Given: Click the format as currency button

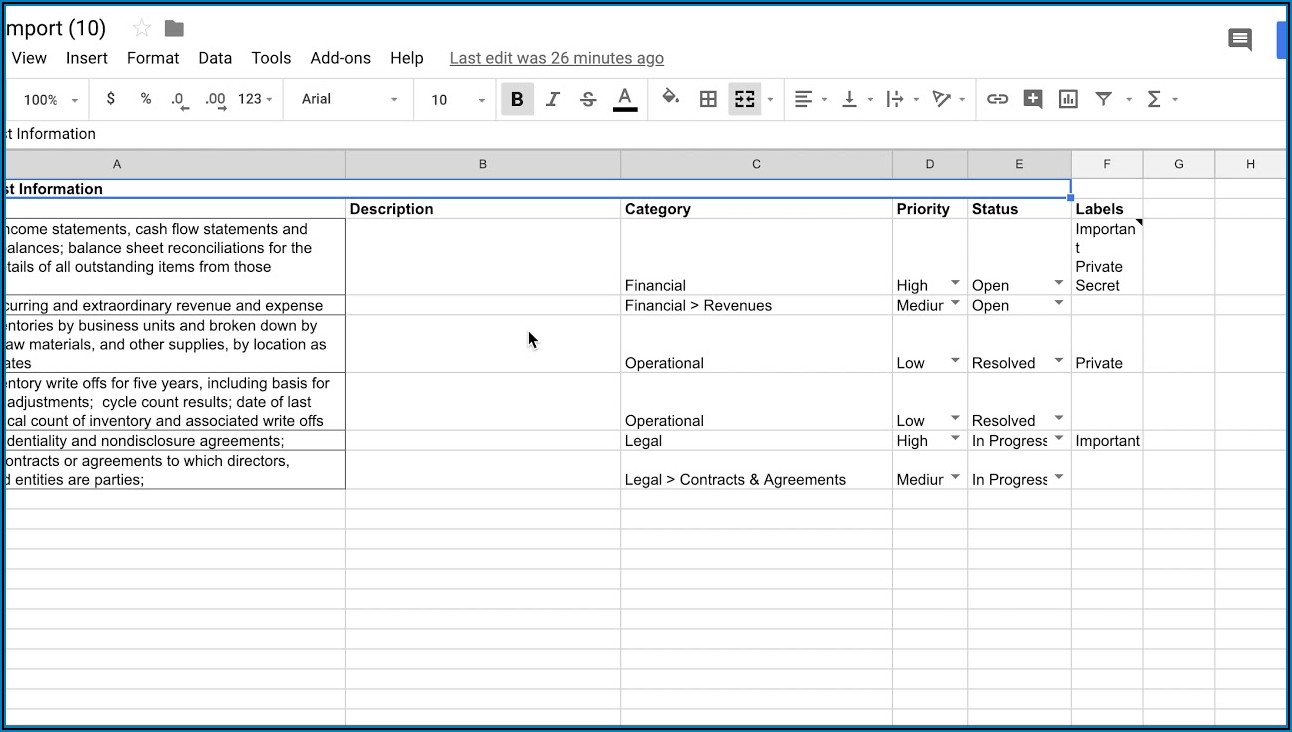Looking at the screenshot, I should 110,99.
